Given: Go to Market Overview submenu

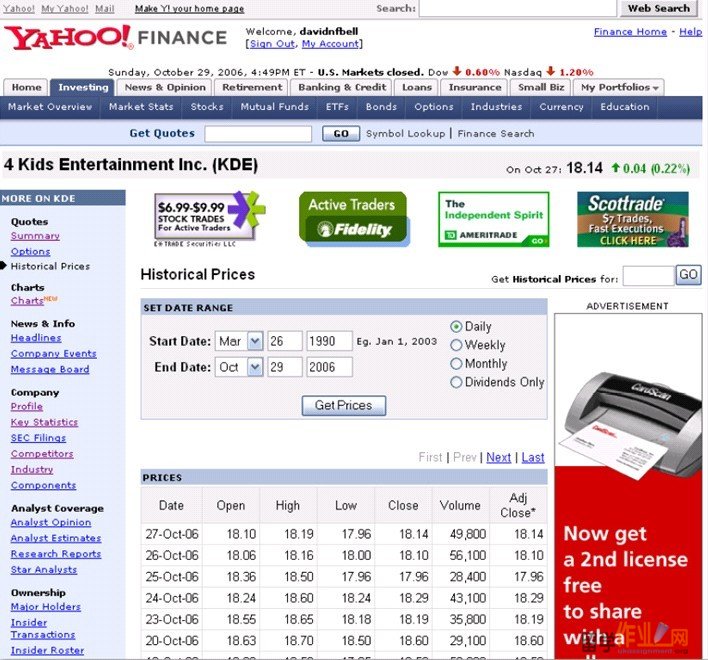Looking at the screenshot, I should tap(50, 107).
